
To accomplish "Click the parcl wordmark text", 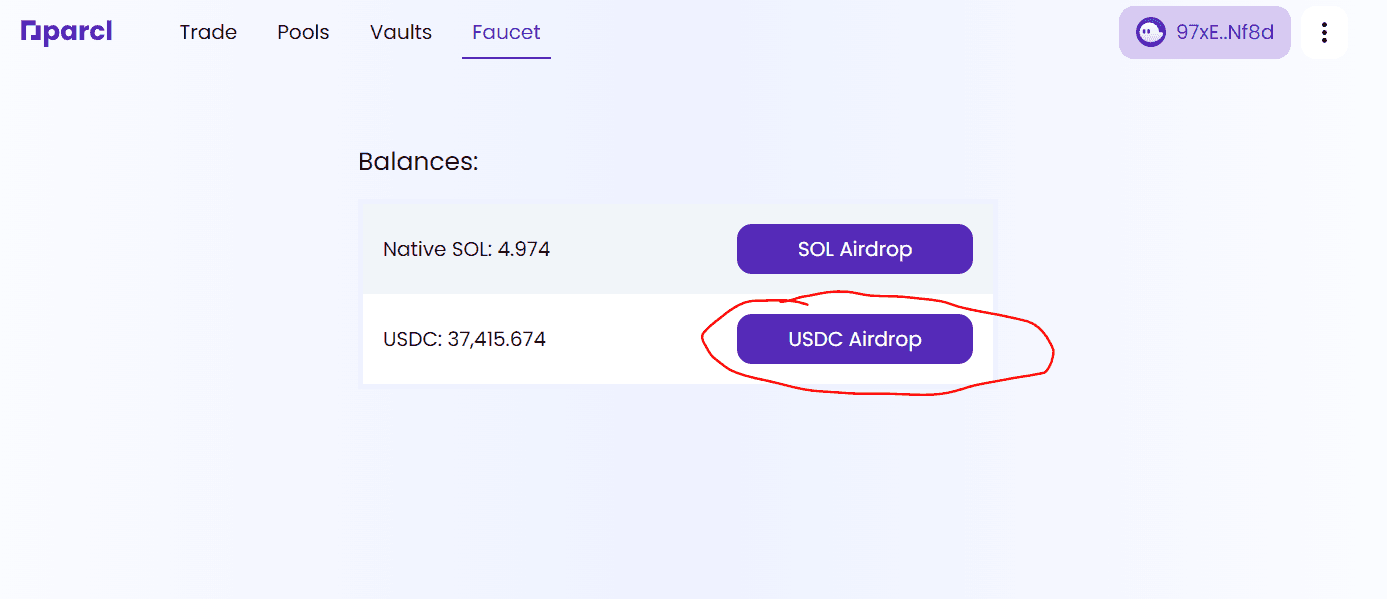I will point(77,33).
